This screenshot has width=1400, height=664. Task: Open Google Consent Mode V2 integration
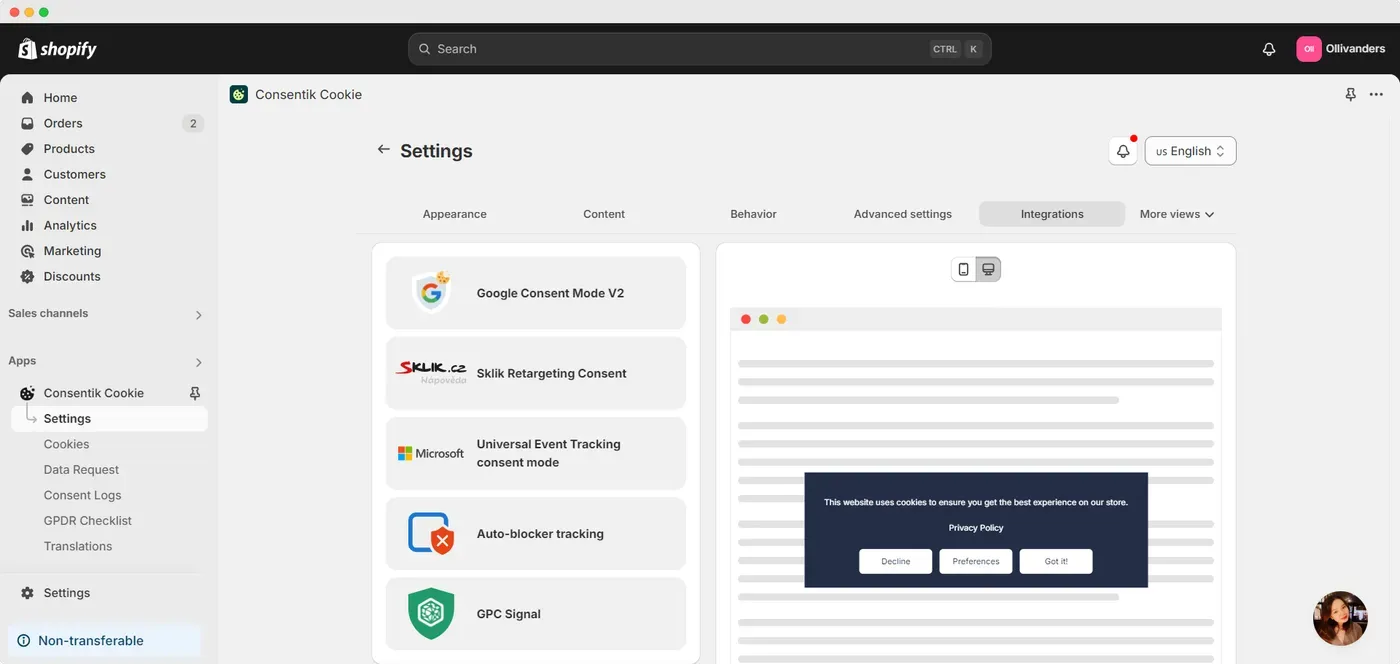536,293
